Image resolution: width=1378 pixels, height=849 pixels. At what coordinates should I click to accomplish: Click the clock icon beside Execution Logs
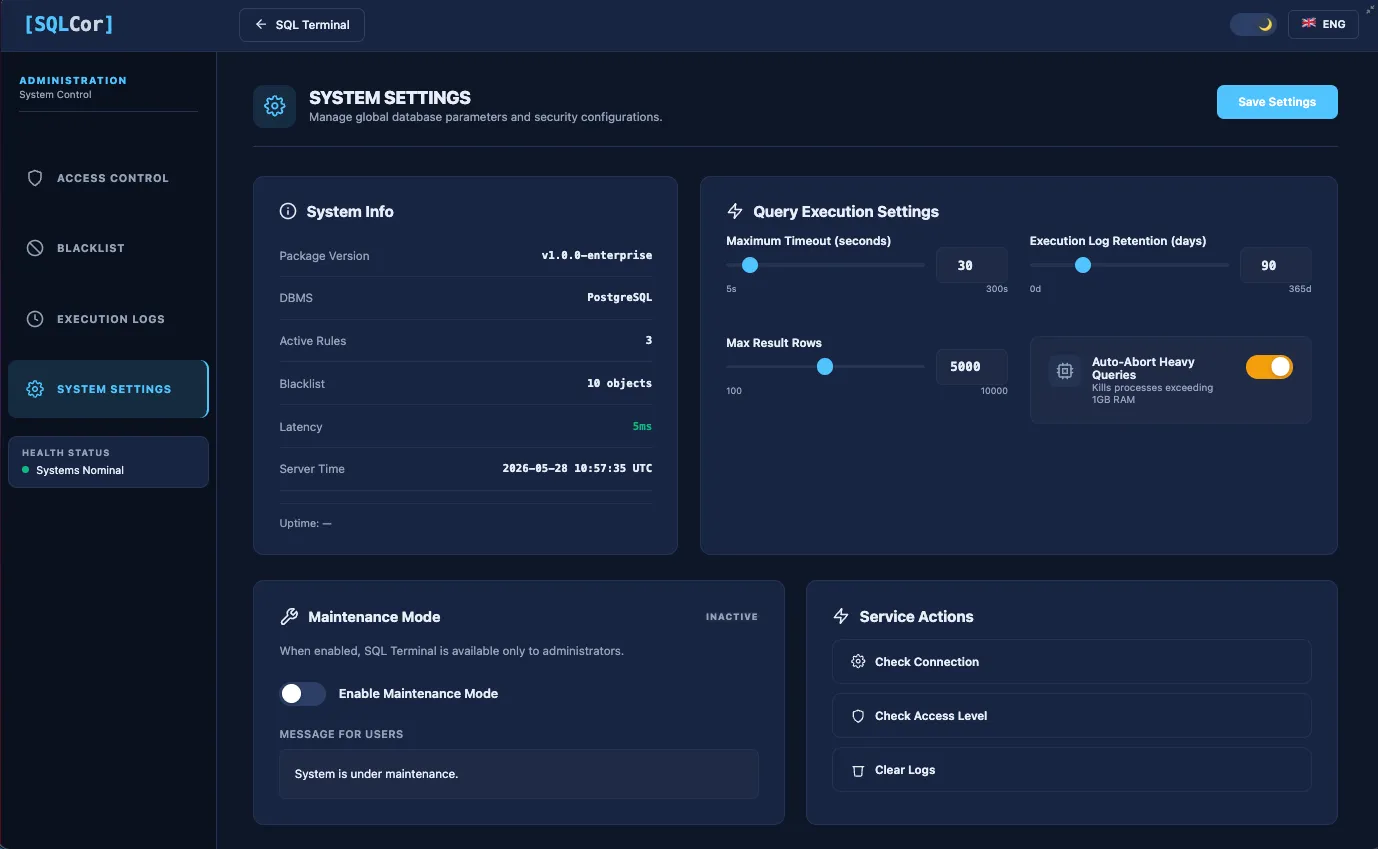coord(35,319)
